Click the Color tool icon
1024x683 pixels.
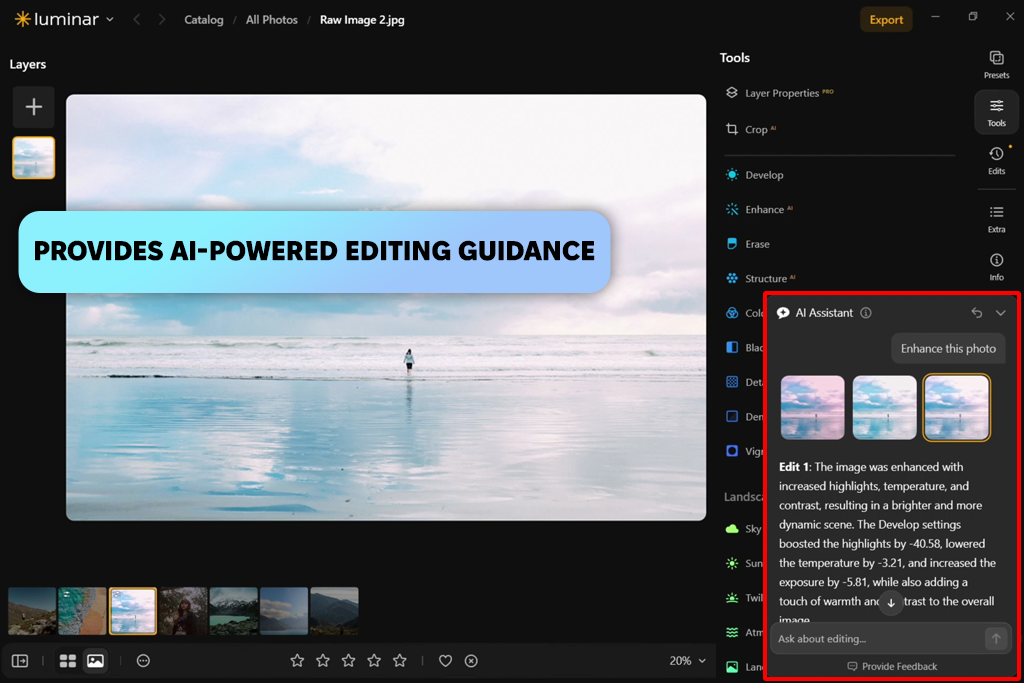[732, 313]
